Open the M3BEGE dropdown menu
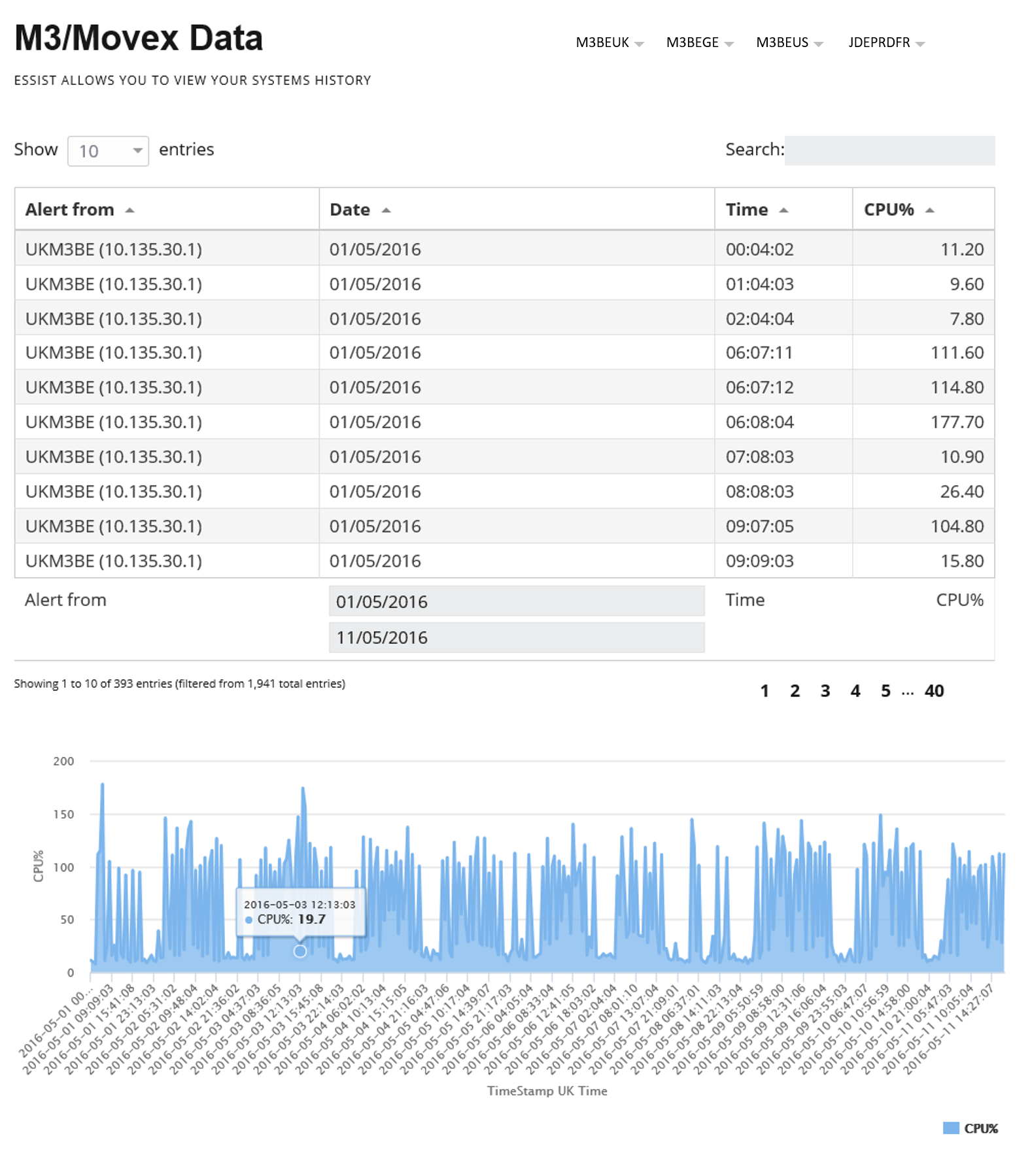 699,42
